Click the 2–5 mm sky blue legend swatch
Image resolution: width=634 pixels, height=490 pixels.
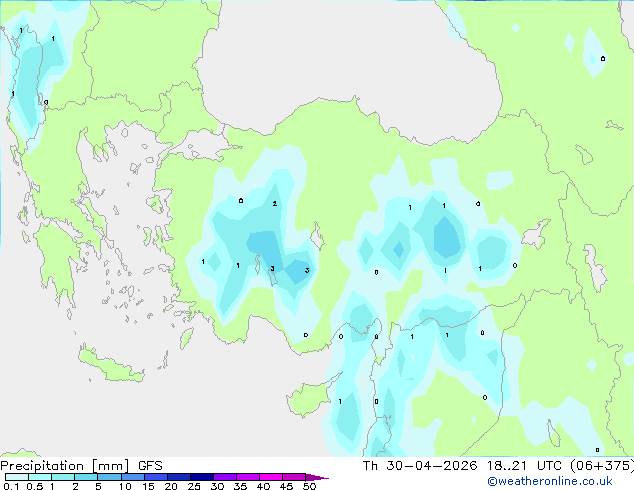(86, 477)
